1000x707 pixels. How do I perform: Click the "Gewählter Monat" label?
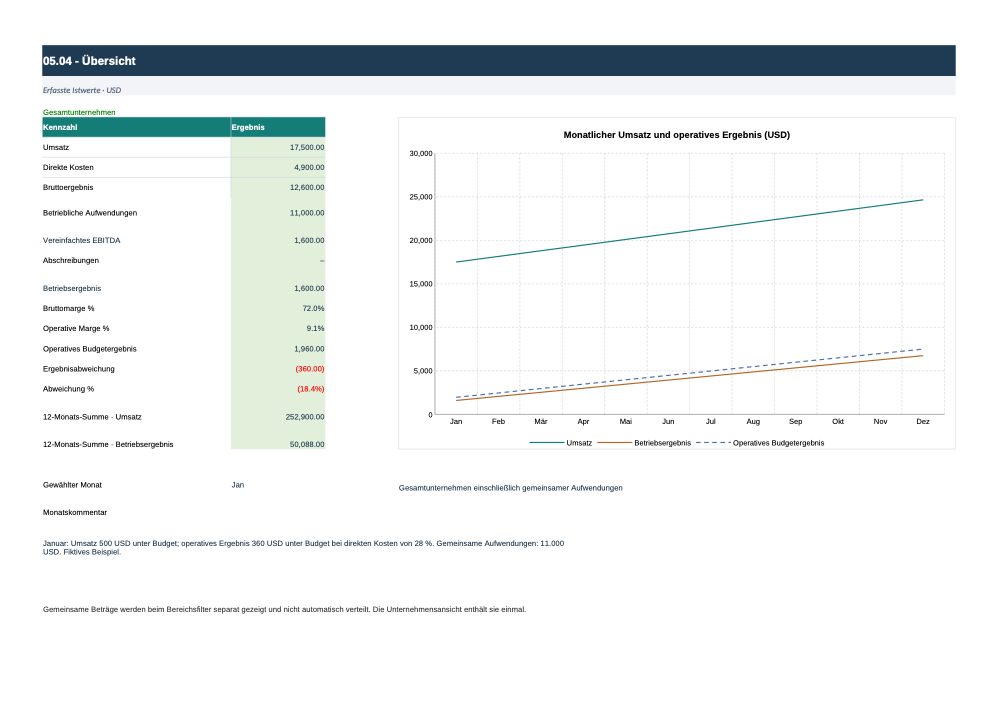72,485
